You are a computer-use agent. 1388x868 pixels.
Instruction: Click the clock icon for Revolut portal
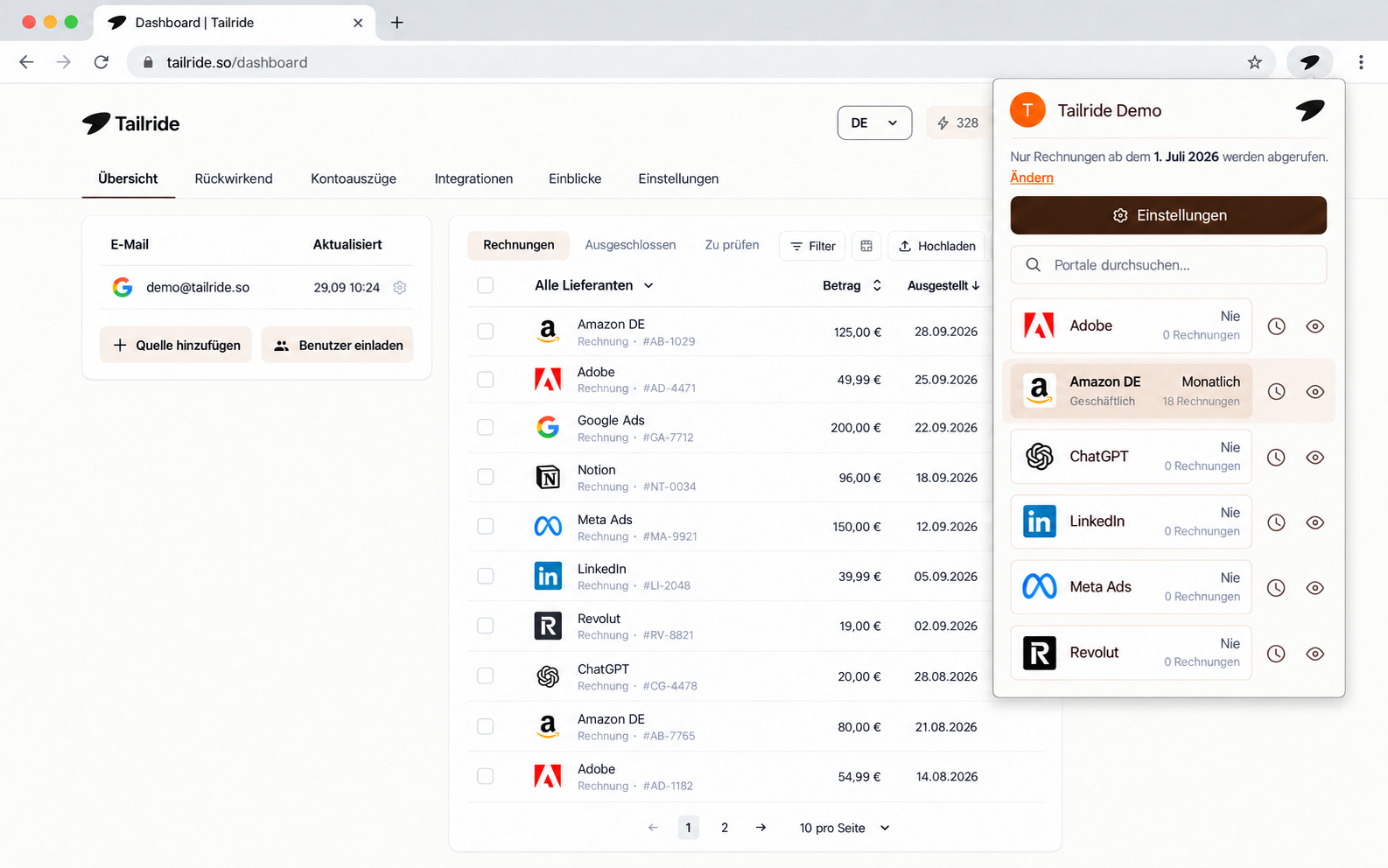coord(1276,654)
